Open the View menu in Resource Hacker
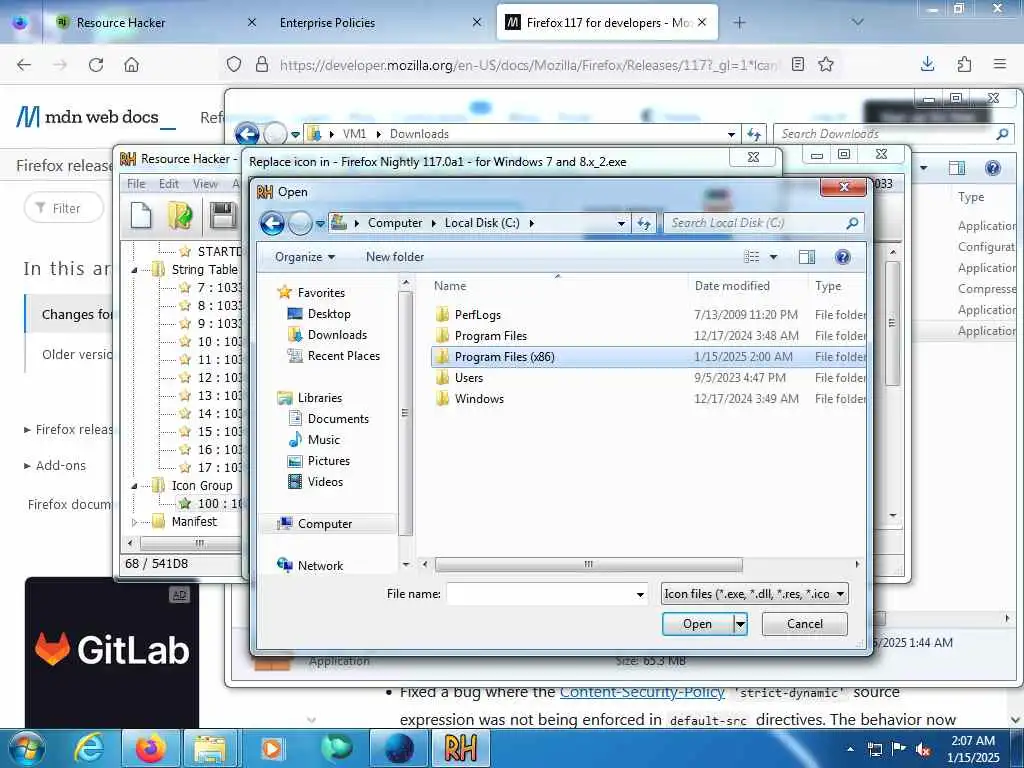Viewport: 1024px width, 768px height. 205,184
